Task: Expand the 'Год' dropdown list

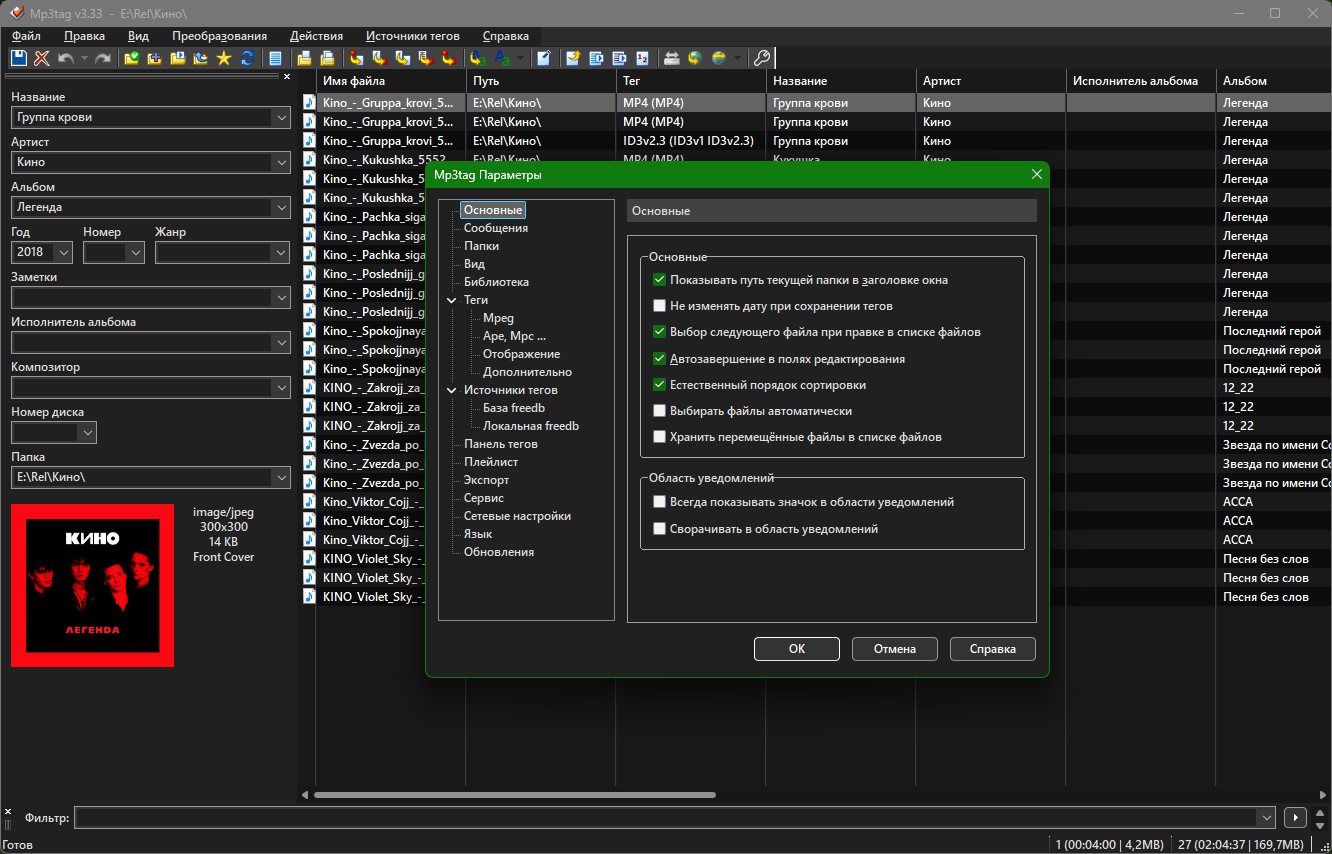Action: (x=63, y=253)
